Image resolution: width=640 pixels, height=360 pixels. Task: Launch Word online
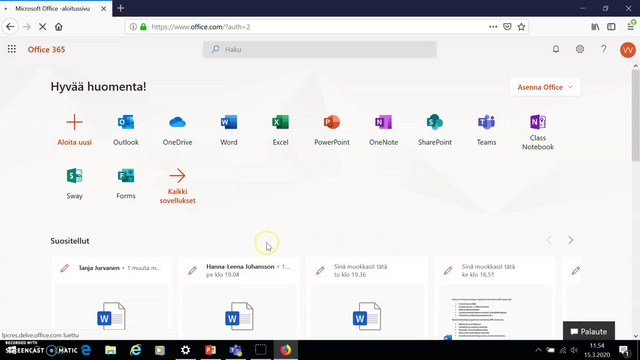(x=229, y=130)
